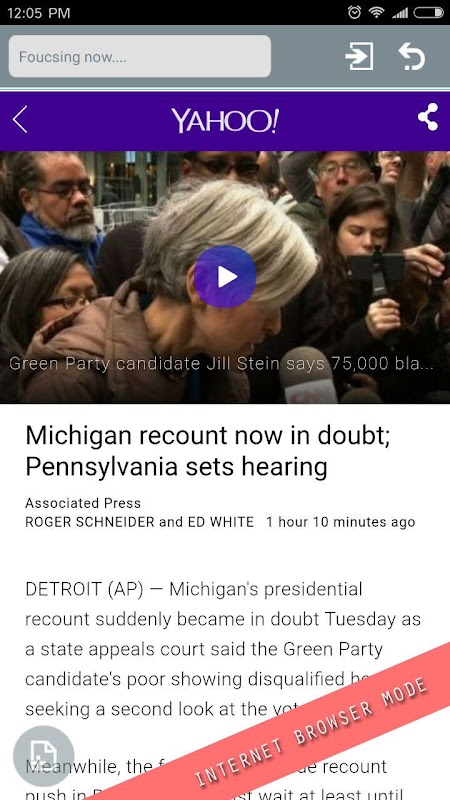The image size is (450, 800).
Task: Tap the video caption about Jill Stein
Action: click(222, 364)
